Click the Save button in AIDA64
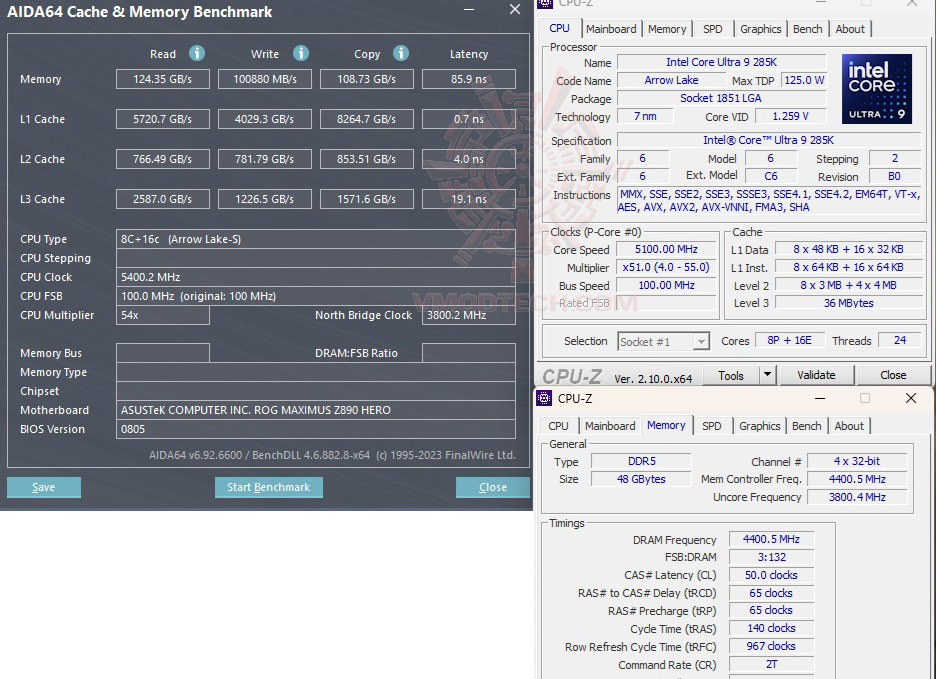The height and width of the screenshot is (679, 936). pos(44,487)
